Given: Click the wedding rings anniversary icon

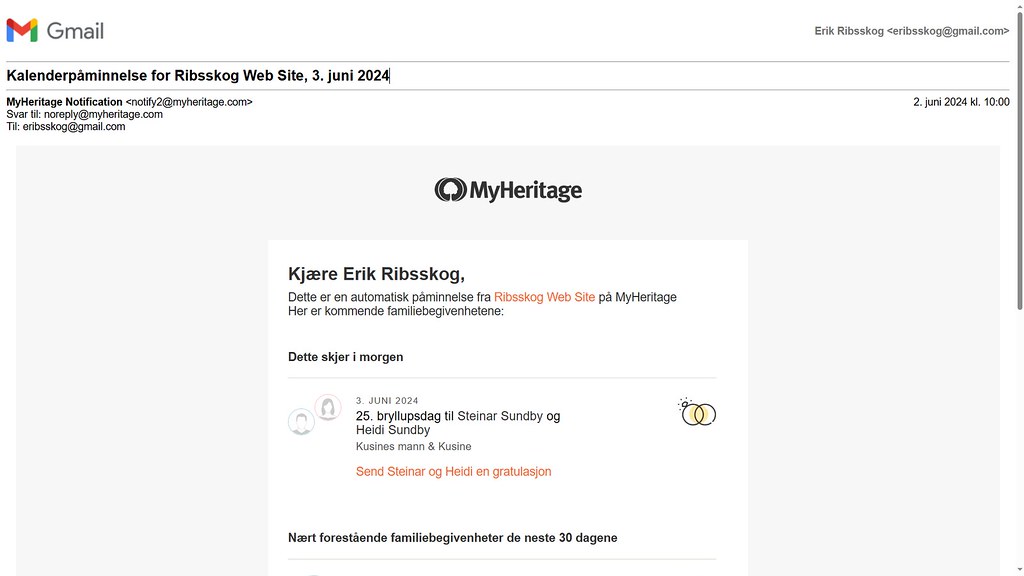Looking at the screenshot, I should point(697,412).
